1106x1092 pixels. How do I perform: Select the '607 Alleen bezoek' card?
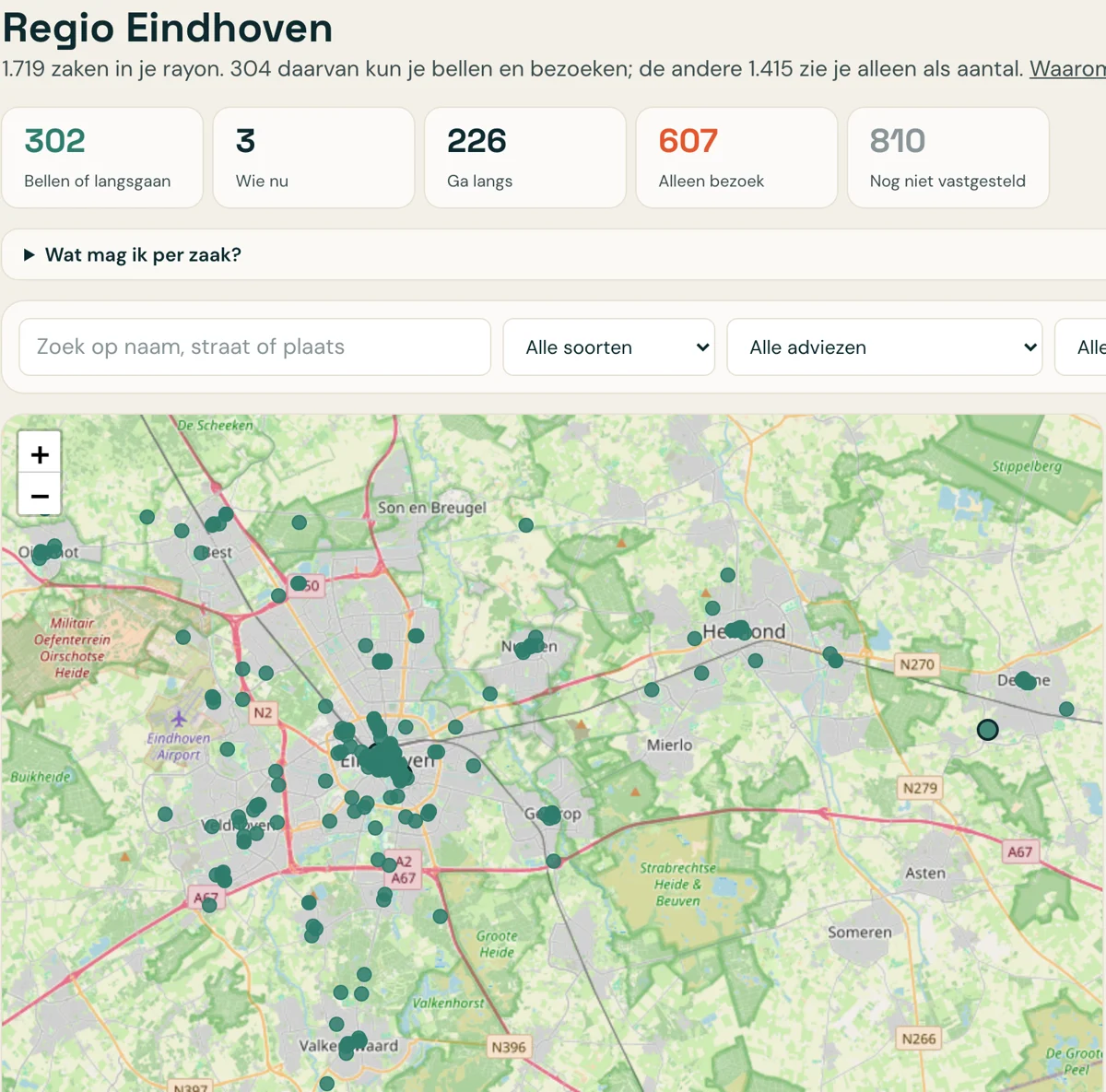pyautogui.click(x=736, y=158)
